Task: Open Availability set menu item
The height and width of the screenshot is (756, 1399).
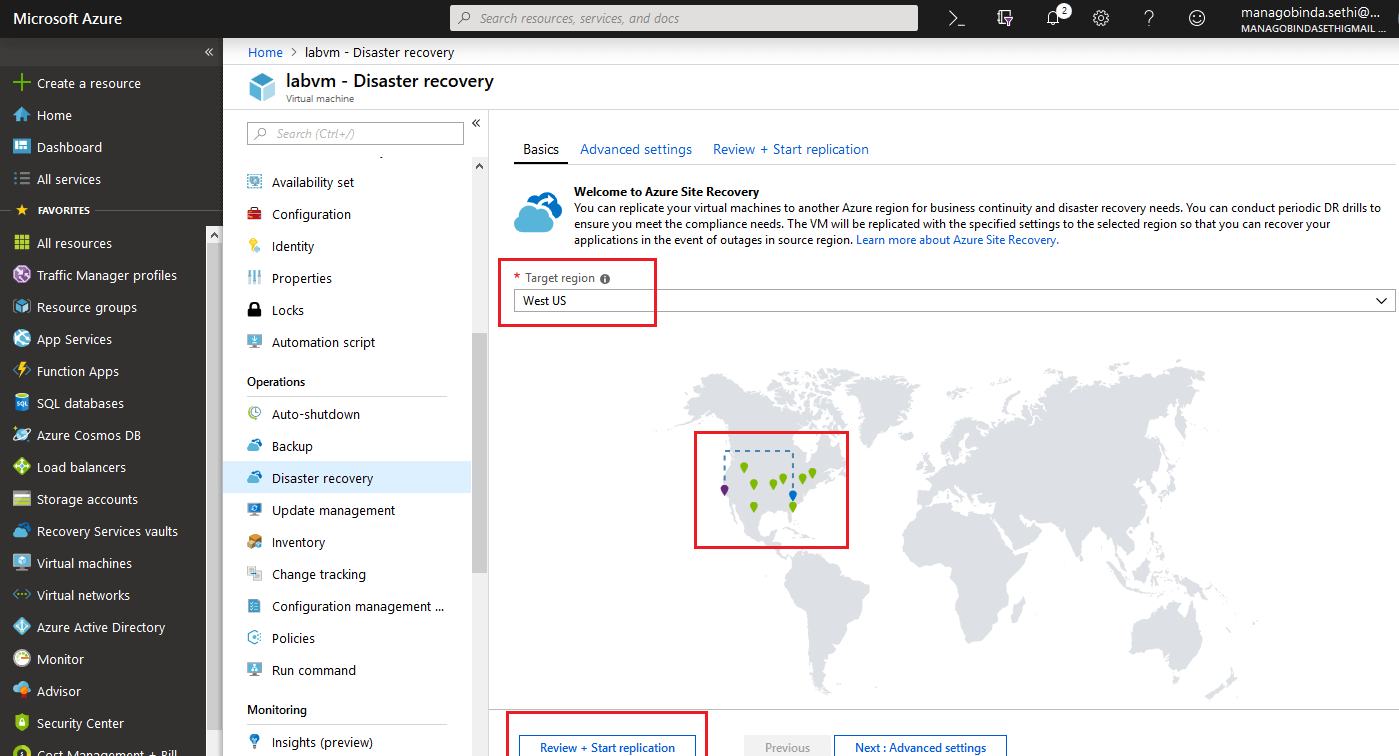Action: [x=312, y=182]
